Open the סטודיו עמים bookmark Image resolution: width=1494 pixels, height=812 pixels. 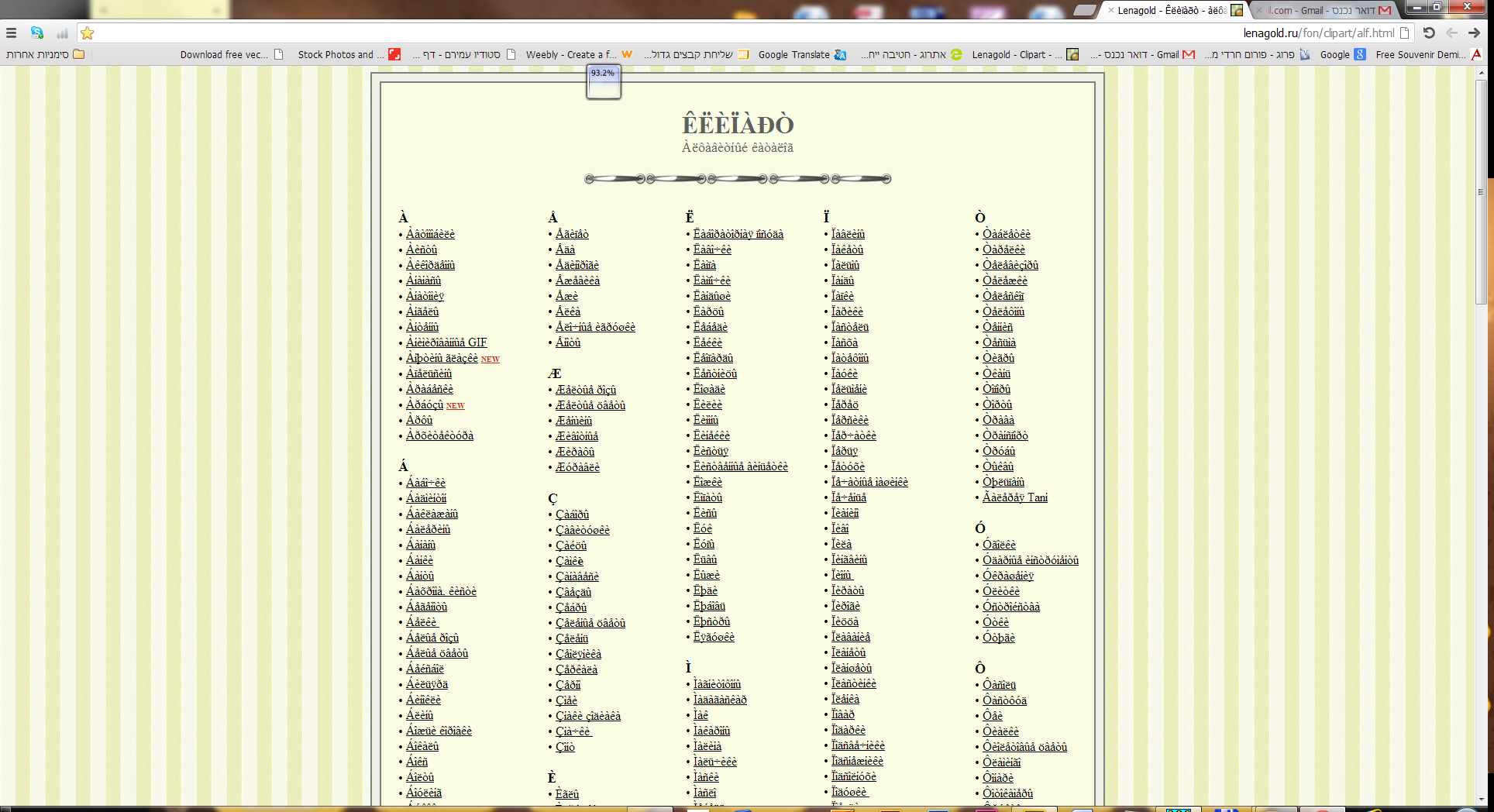(x=463, y=54)
